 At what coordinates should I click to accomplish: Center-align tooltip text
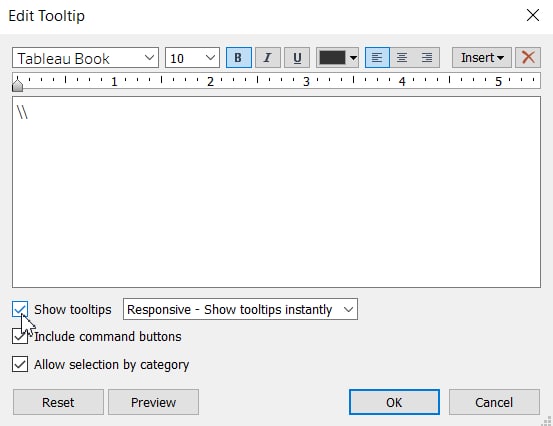[402, 57]
